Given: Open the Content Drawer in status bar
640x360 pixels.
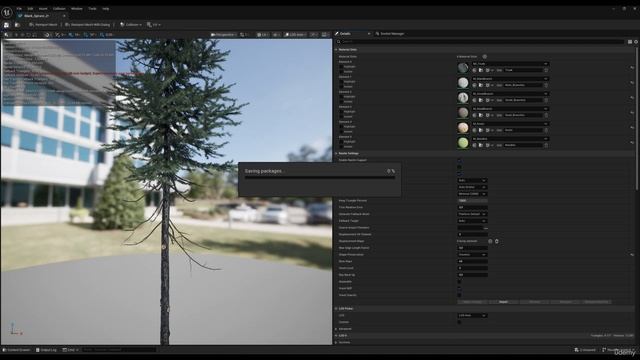Looking at the screenshot, I should (17, 350).
